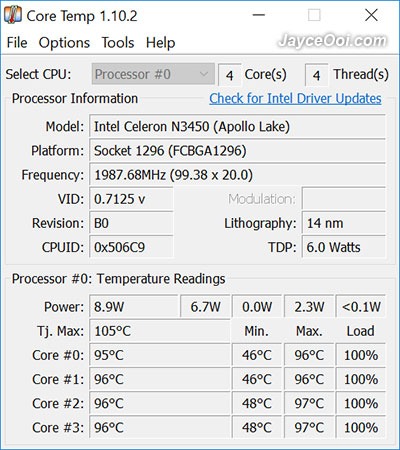Click the thread count box next to Thread(s)
400x450 pixels.
pyautogui.click(x=317, y=75)
